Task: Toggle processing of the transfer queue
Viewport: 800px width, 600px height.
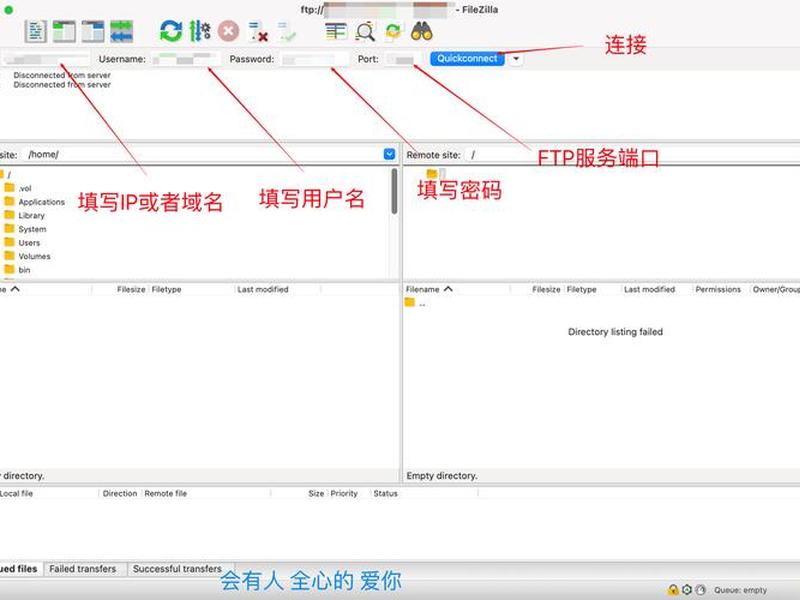Action: pyautogui.click(x=200, y=31)
